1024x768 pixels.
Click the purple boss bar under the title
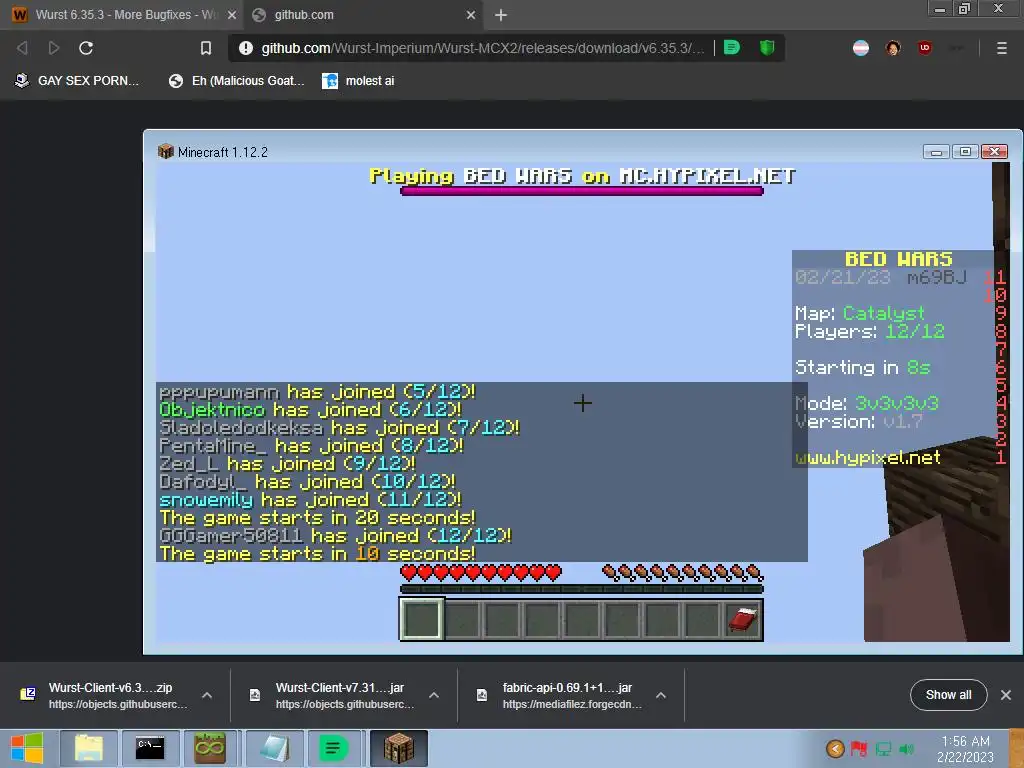click(x=581, y=191)
